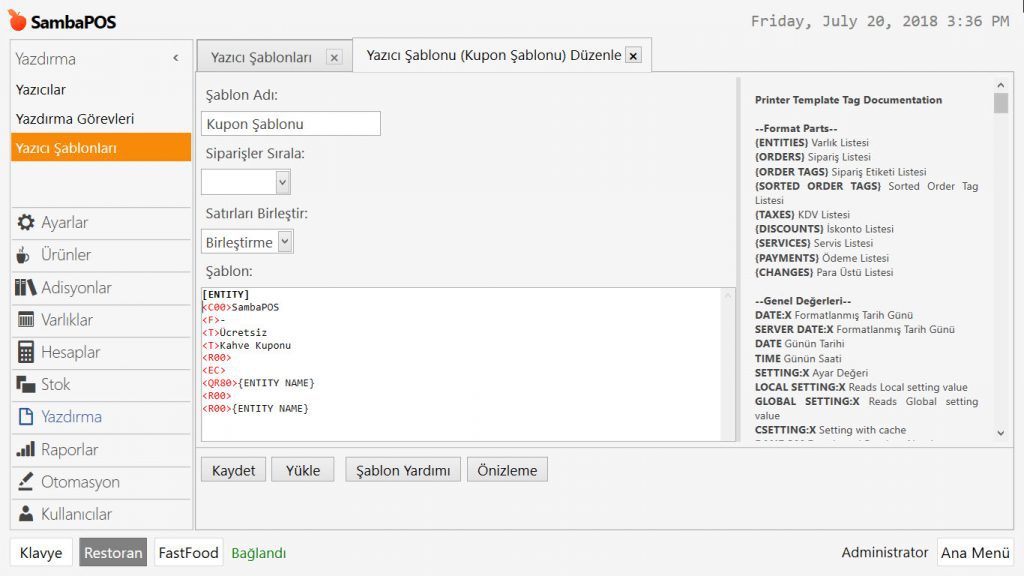Screen dimensions: 1024x576
Task: Click the SambaPOS logo icon
Action: coord(17,20)
